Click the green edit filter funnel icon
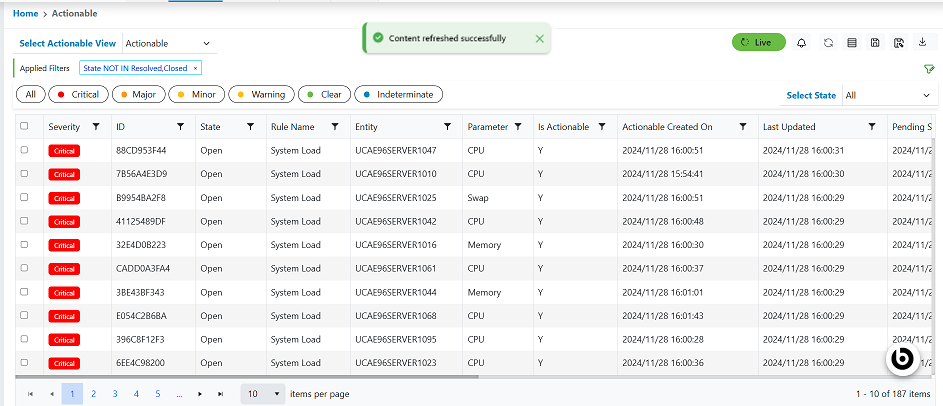The width and height of the screenshot is (943, 406). 928,69
